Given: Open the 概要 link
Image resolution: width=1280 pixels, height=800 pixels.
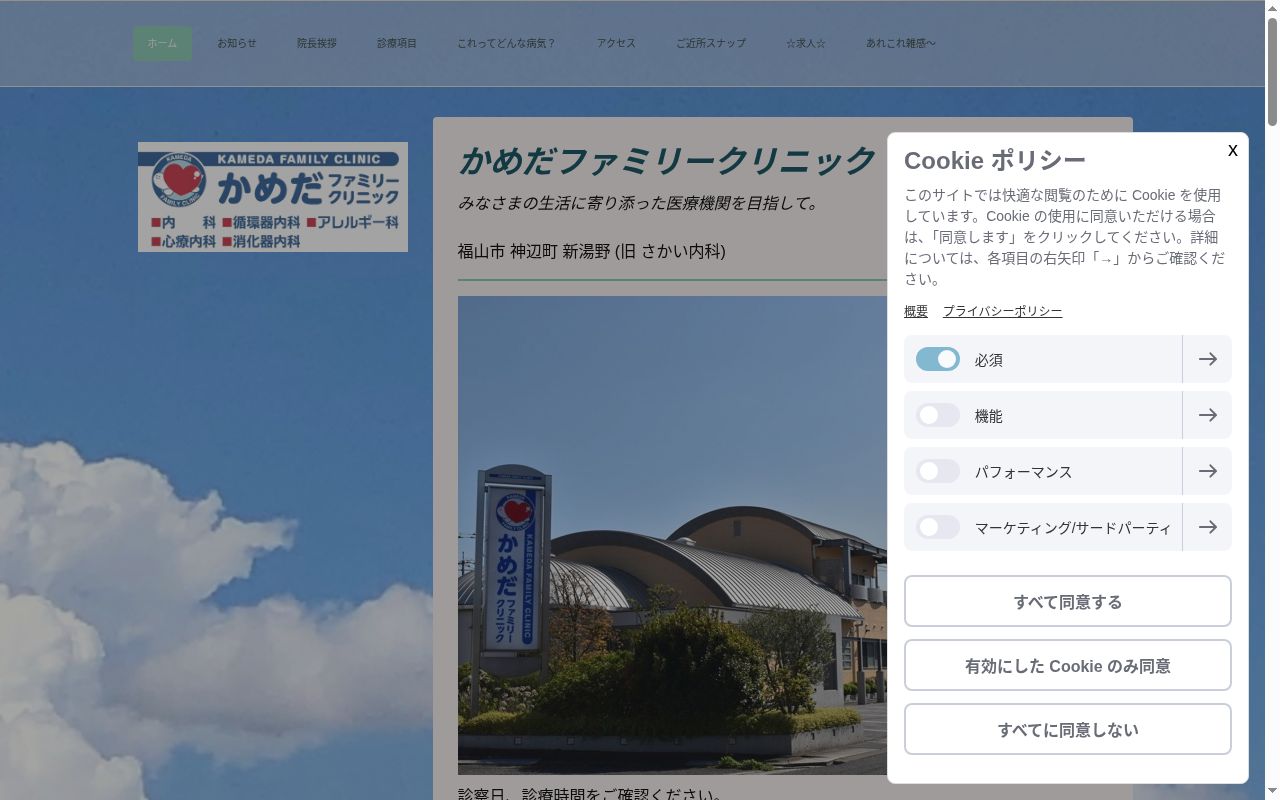Looking at the screenshot, I should point(916,311).
